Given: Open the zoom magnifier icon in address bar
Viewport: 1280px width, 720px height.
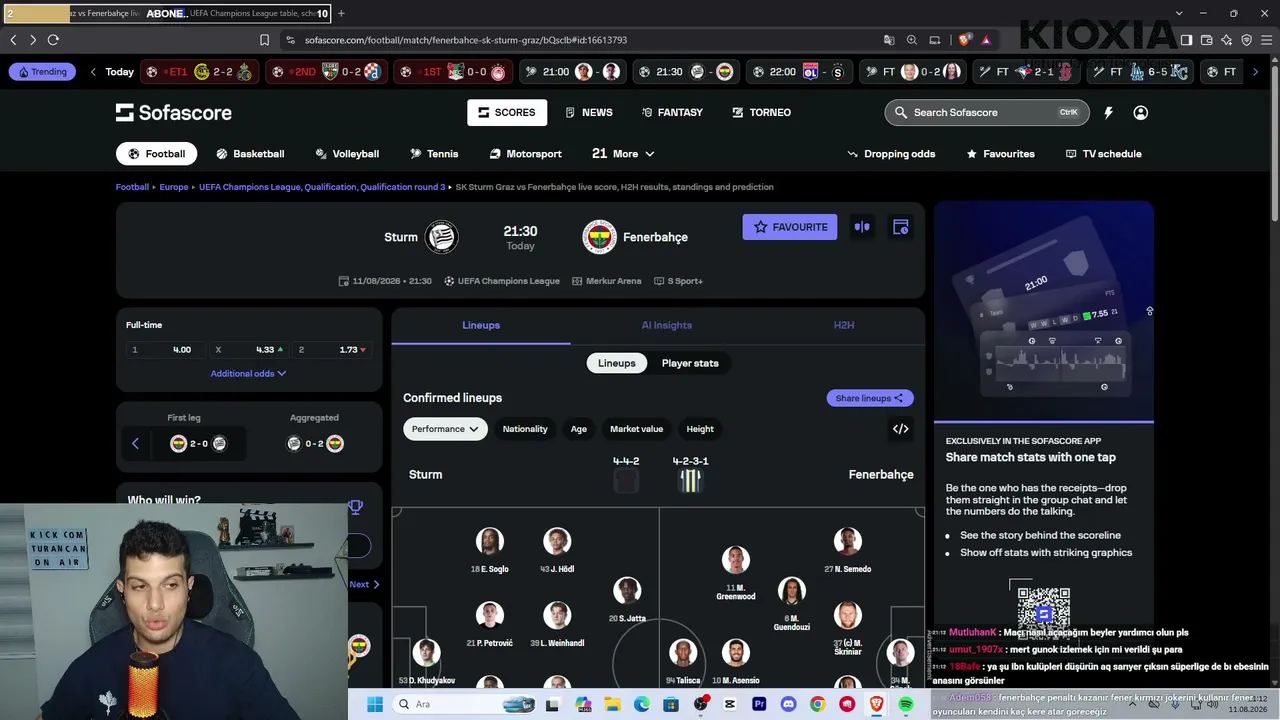Looking at the screenshot, I should point(912,40).
